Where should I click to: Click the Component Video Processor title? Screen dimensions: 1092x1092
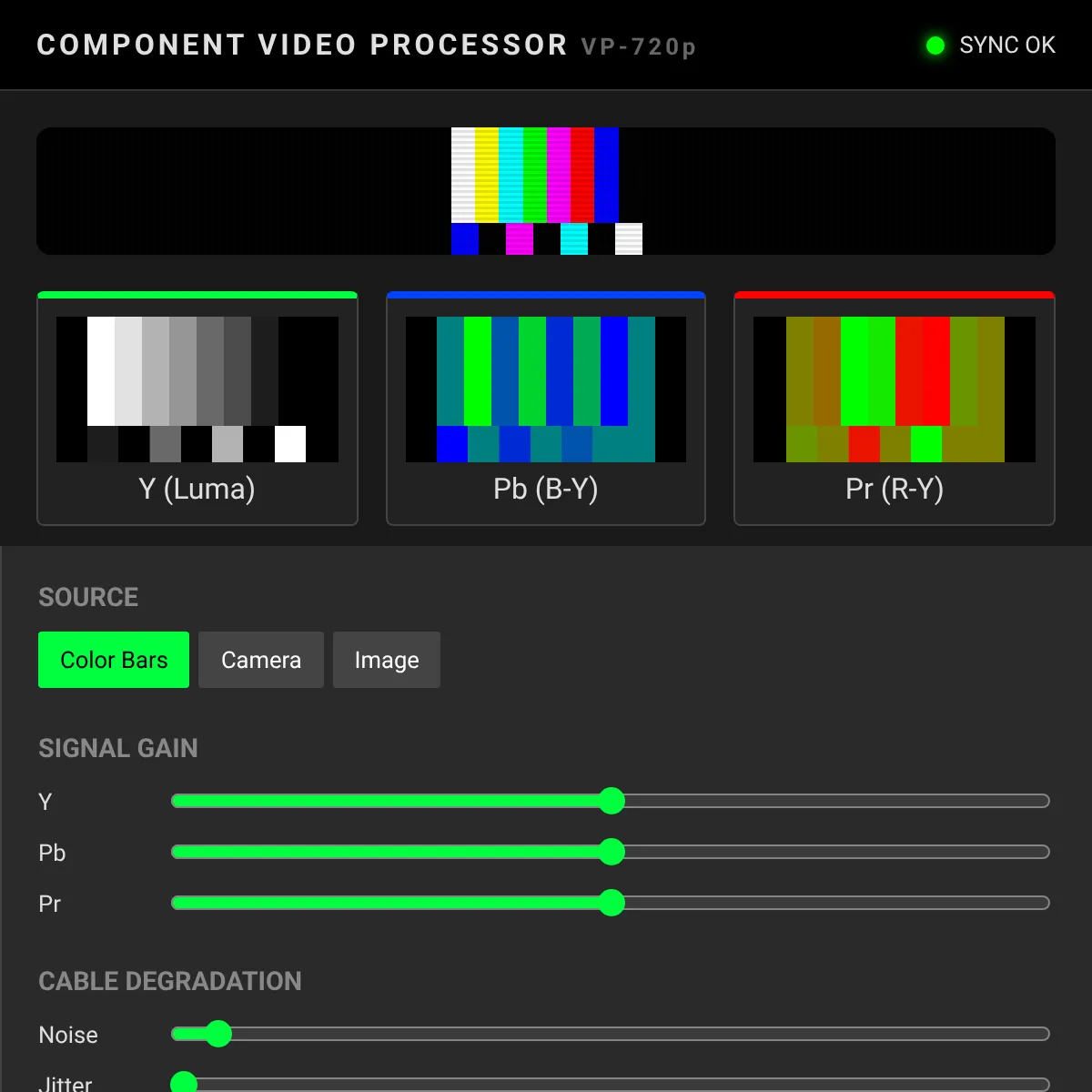pyautogui.click(x=302, y=45)
